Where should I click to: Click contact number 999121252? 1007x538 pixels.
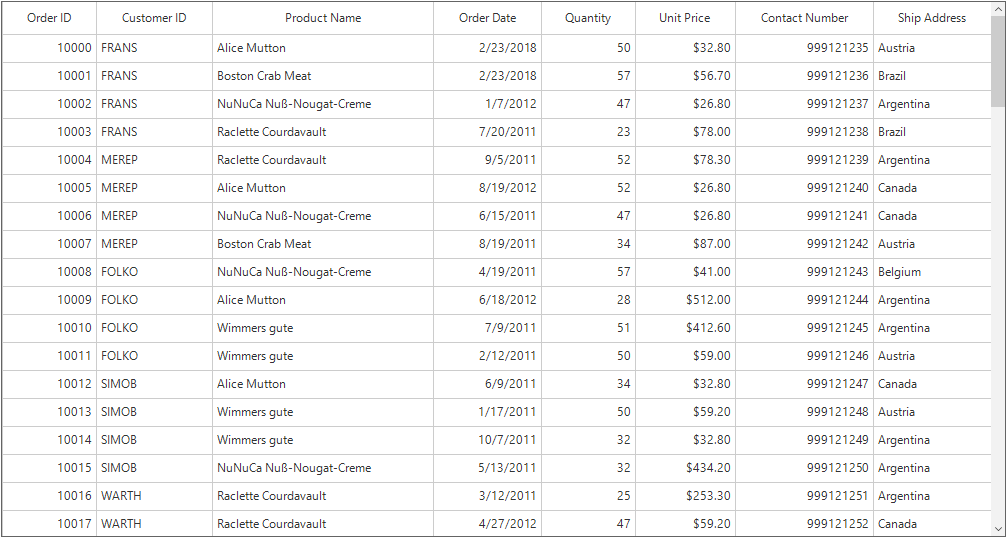[x=805, y=524]
